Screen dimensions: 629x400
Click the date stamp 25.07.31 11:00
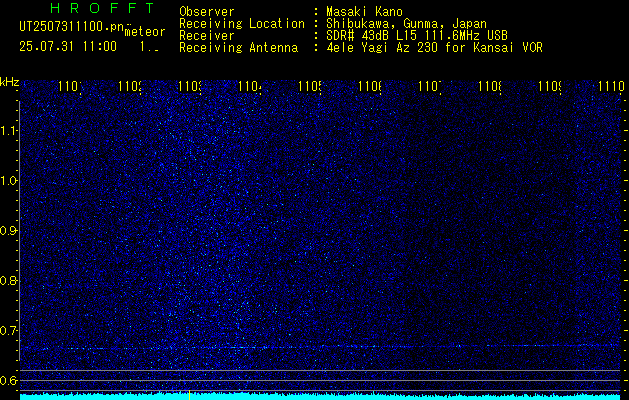point(68,47)
